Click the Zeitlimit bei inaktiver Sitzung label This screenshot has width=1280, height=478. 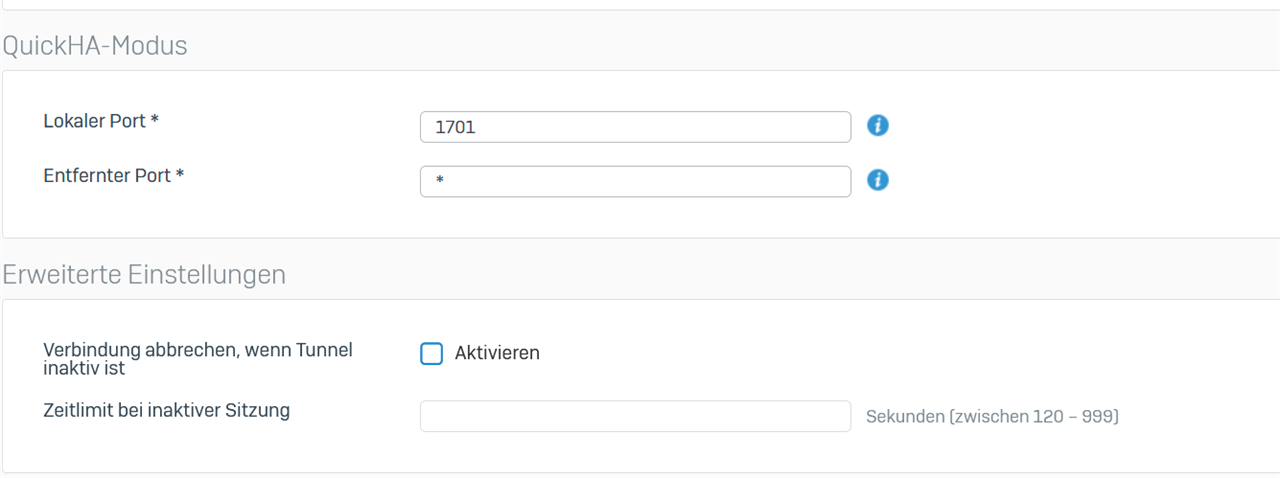coord(167,410)
